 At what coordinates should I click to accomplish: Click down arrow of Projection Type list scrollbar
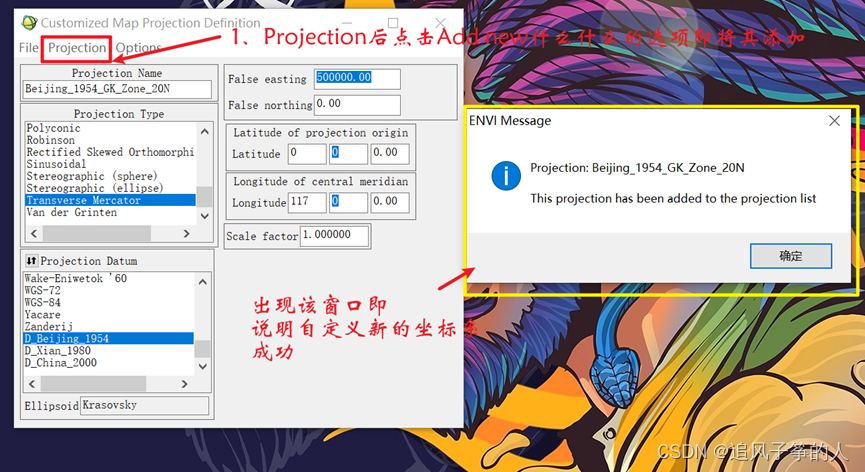point(205,216)
